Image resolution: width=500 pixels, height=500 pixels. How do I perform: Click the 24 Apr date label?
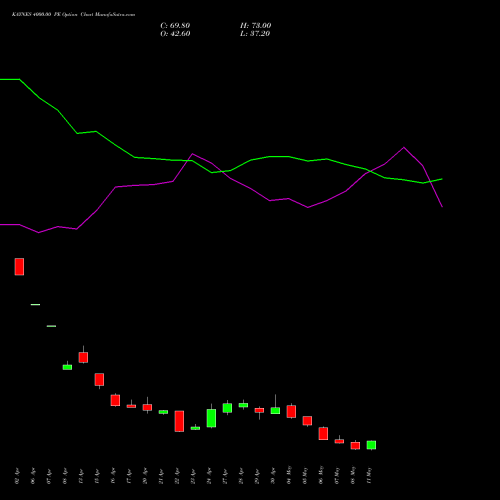coord(209,476)
